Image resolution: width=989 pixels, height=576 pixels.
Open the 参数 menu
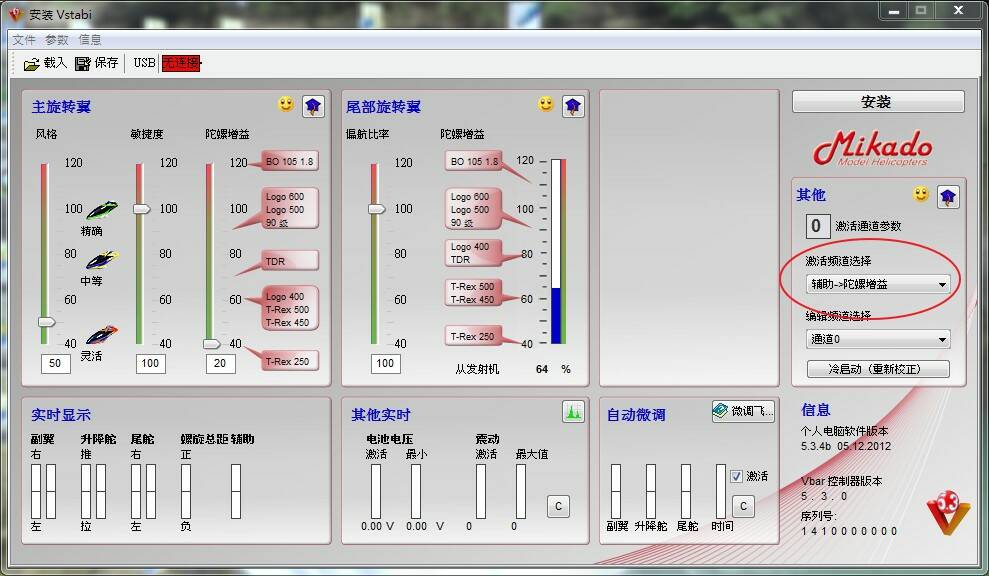(57, 40)
